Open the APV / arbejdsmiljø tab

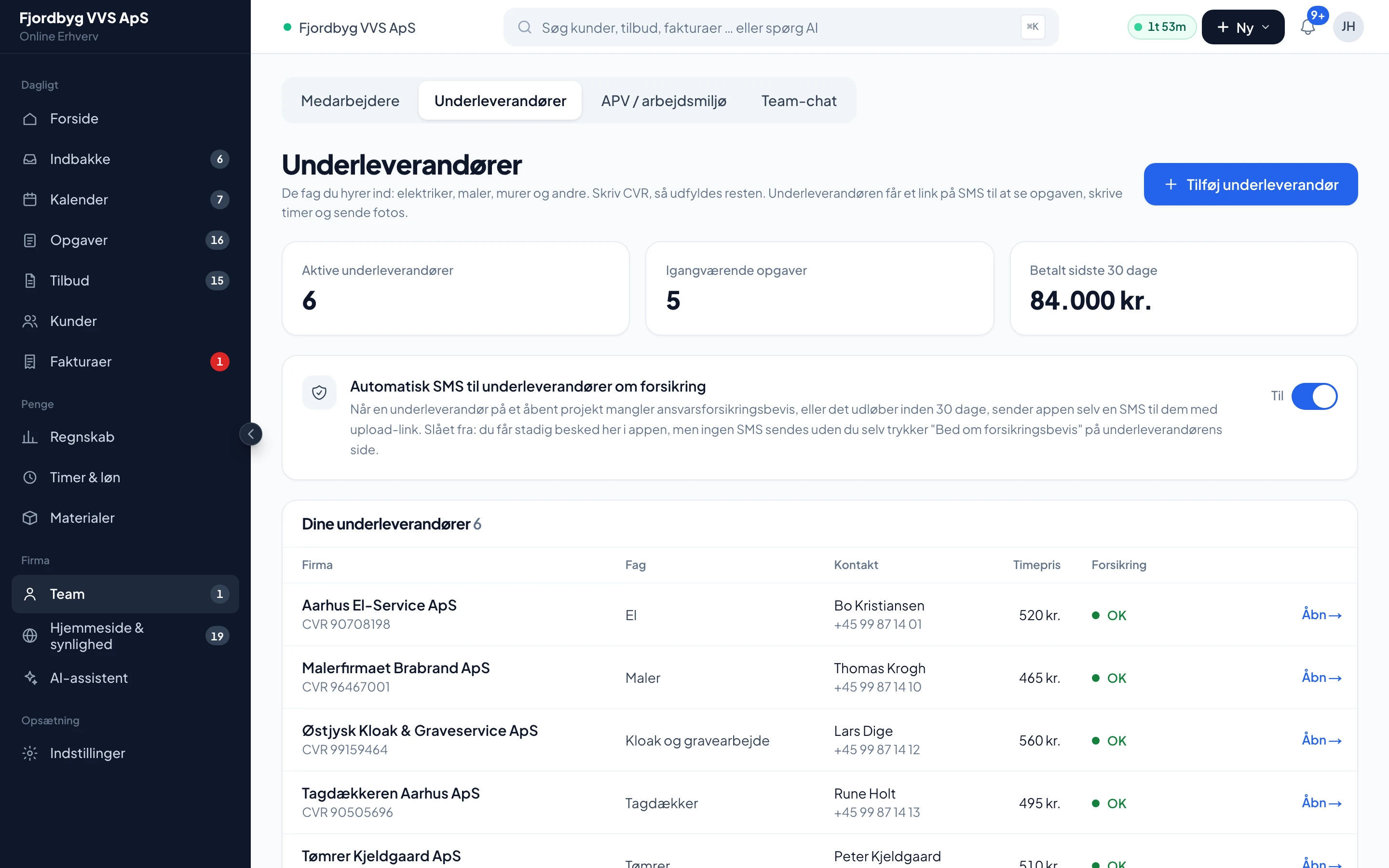coord(664,100)
